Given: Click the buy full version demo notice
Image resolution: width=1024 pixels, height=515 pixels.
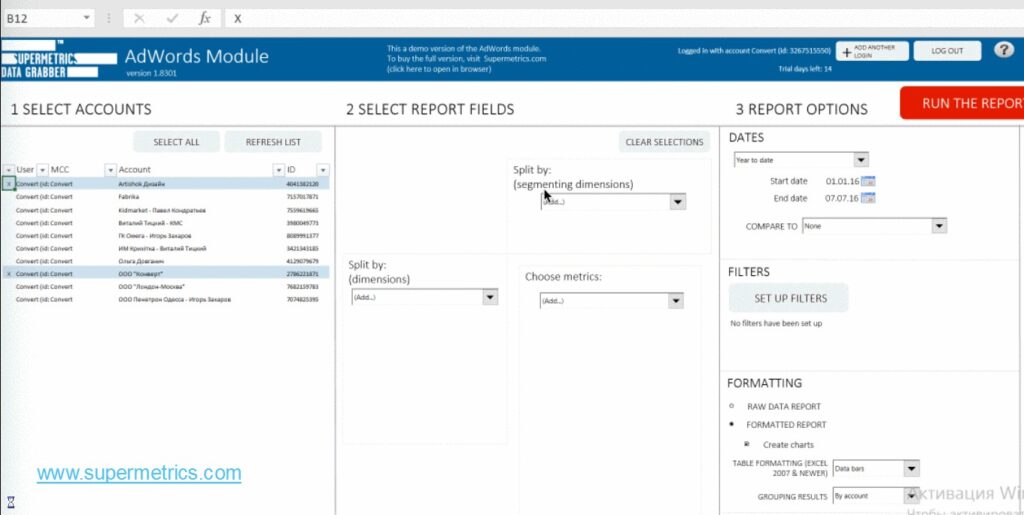Looking at the screenshot, I should tap(466, 59).
